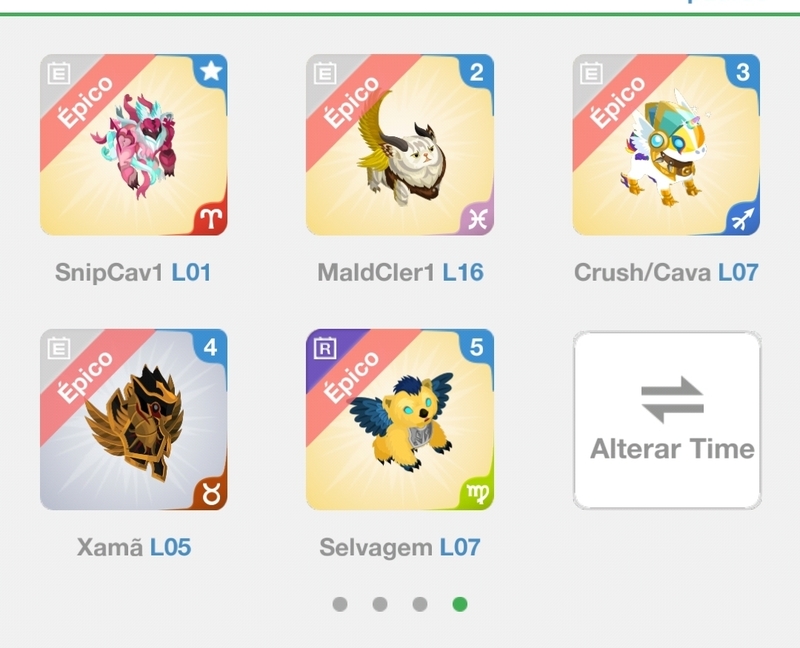Screen dimensions: 800x648
Task: Click the Taurus zodiac icon on Xamã
Action: 211,493
